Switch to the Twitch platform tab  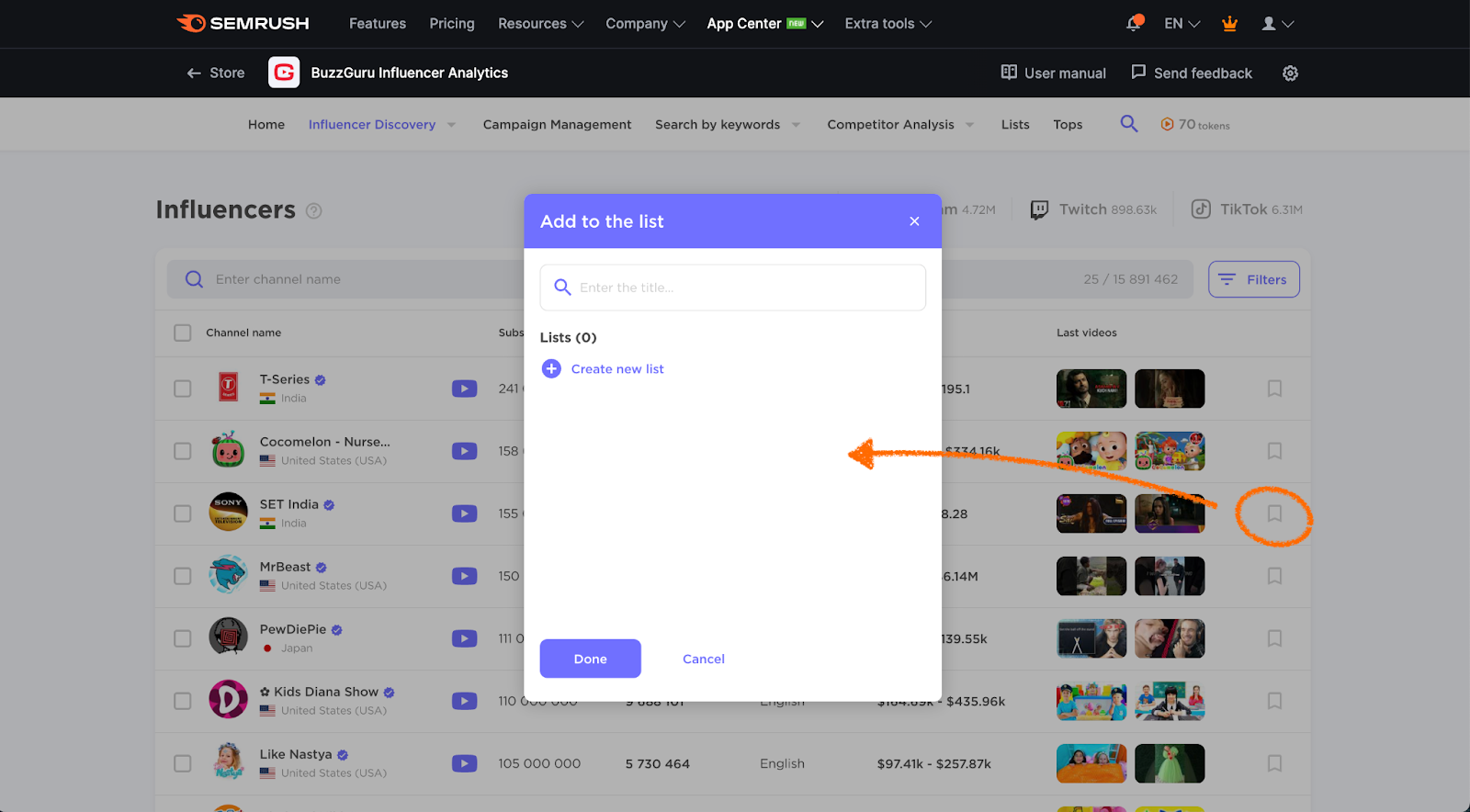(x=1093, y=209)
